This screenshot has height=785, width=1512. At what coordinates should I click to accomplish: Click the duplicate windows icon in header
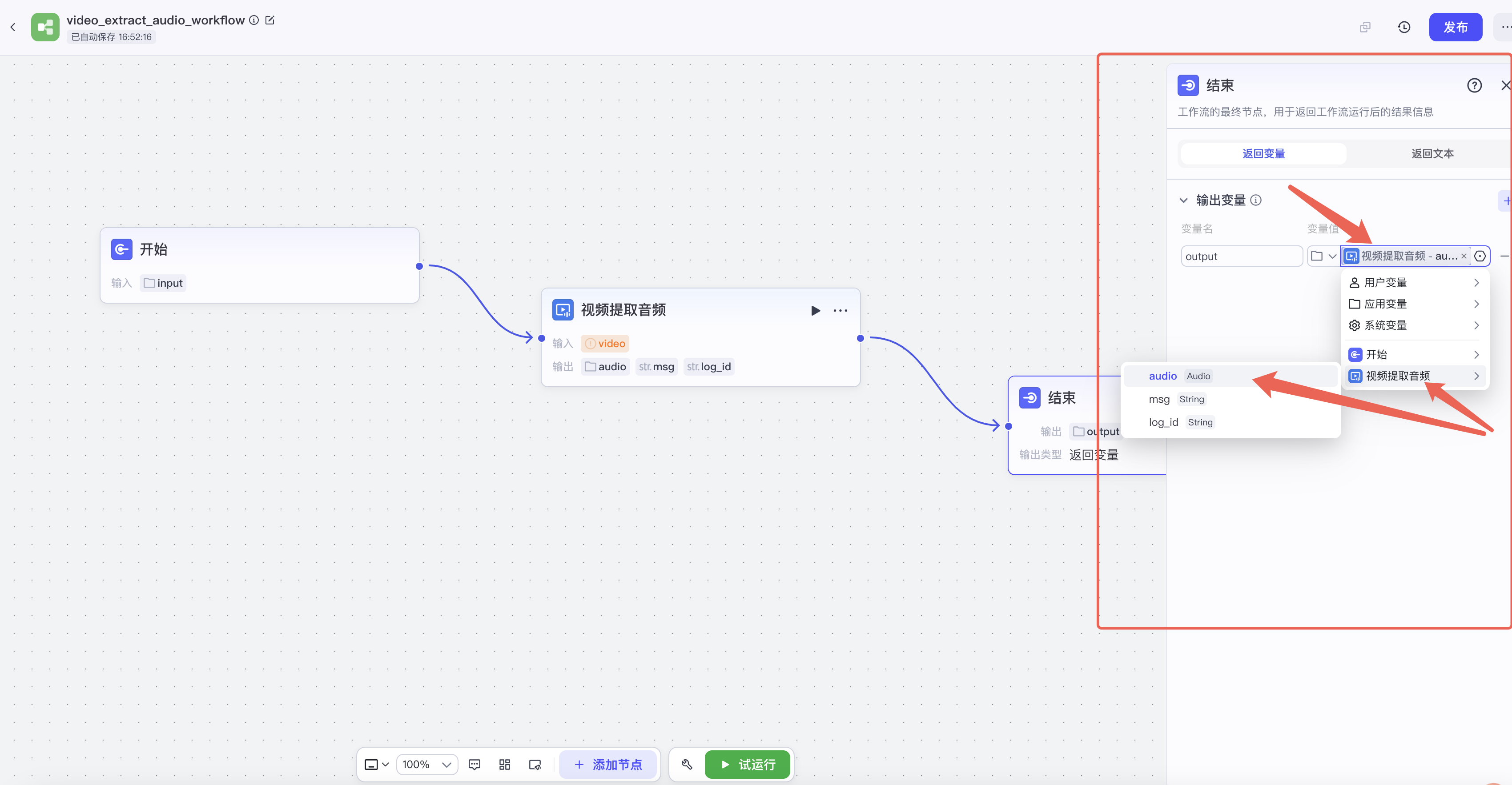point(1365,27)
